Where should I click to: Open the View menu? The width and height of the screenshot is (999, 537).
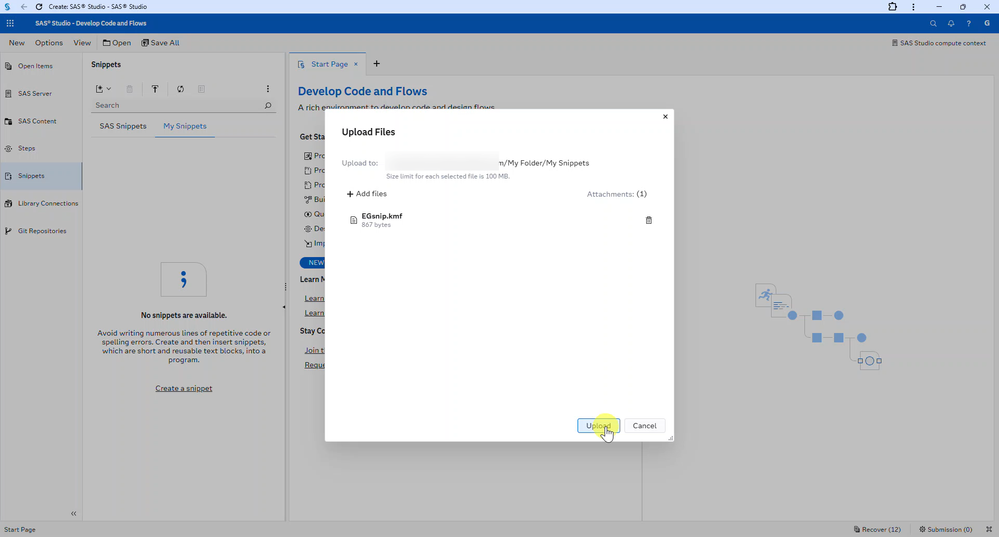[x=82, y=43]
